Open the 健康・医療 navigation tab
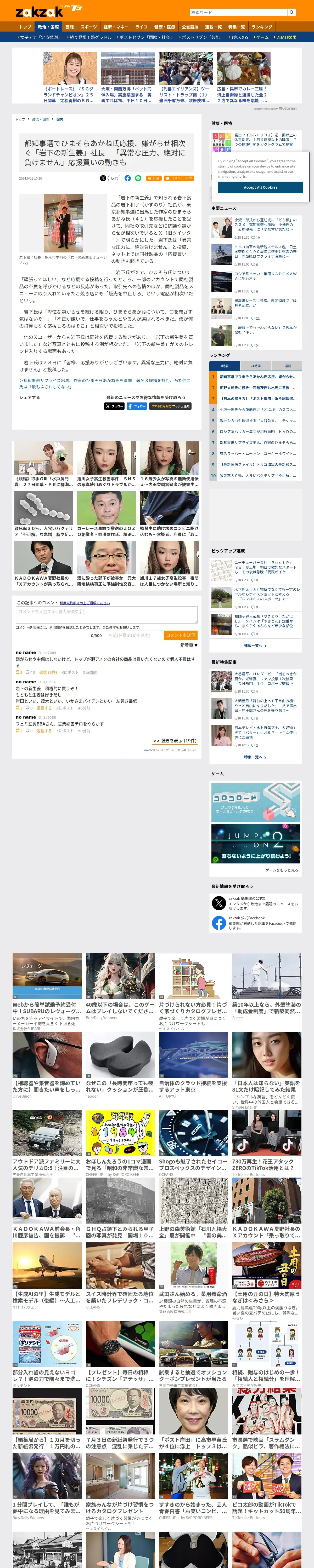This screenshot has height=1568, width=314. click(x=165, y=27)
